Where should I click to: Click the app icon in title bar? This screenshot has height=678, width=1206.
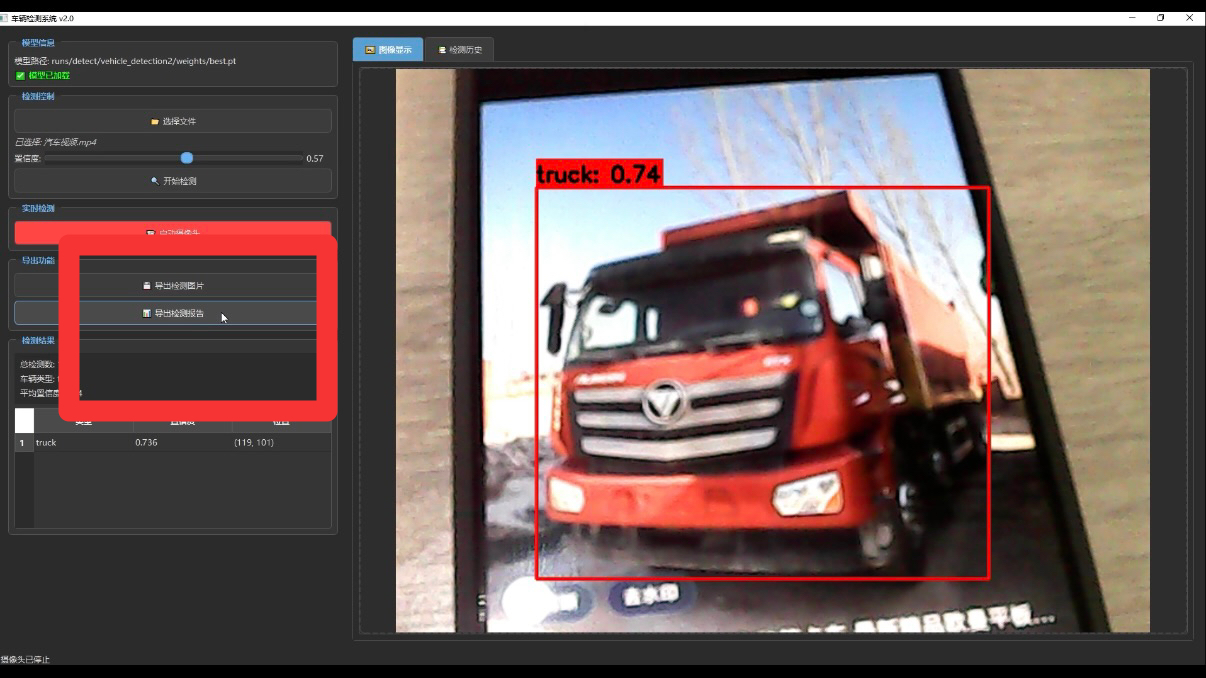pyautogui.click(x=5, y=18)
